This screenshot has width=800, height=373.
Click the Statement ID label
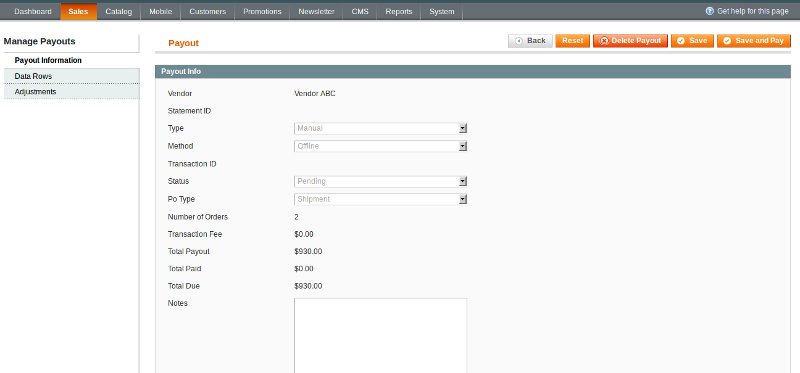(189, 111)
